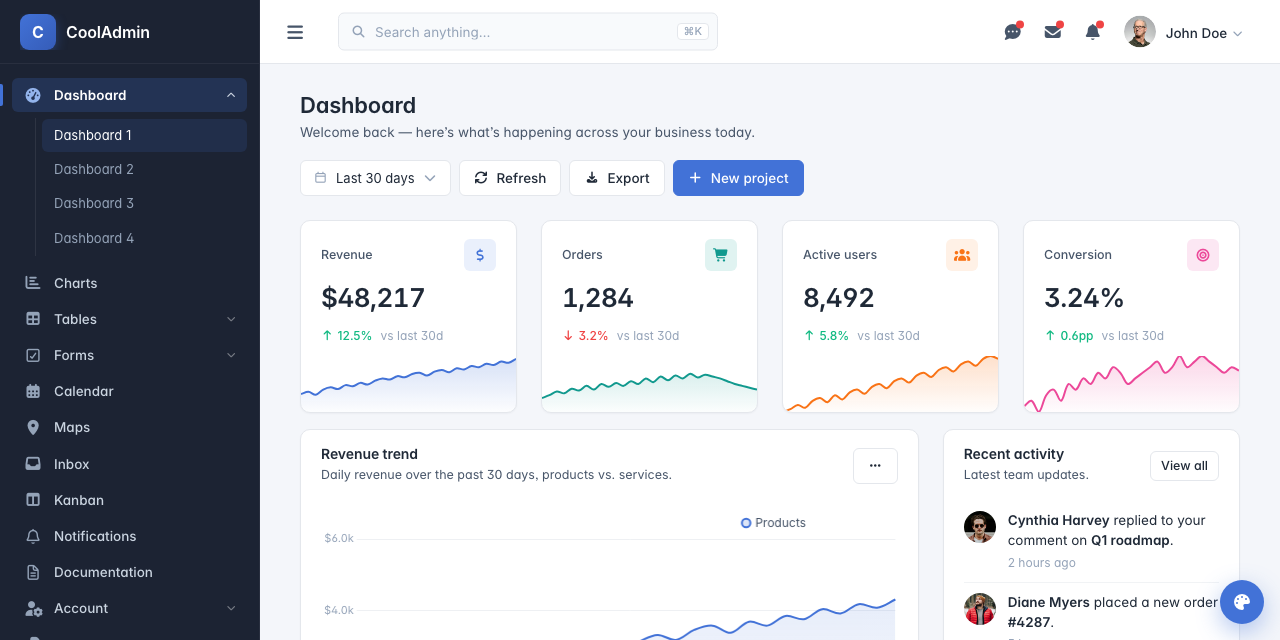This screenshot has width=1280, height=640.
Task: Click the 3.2% orders decrease
Action: click(586, 336)
